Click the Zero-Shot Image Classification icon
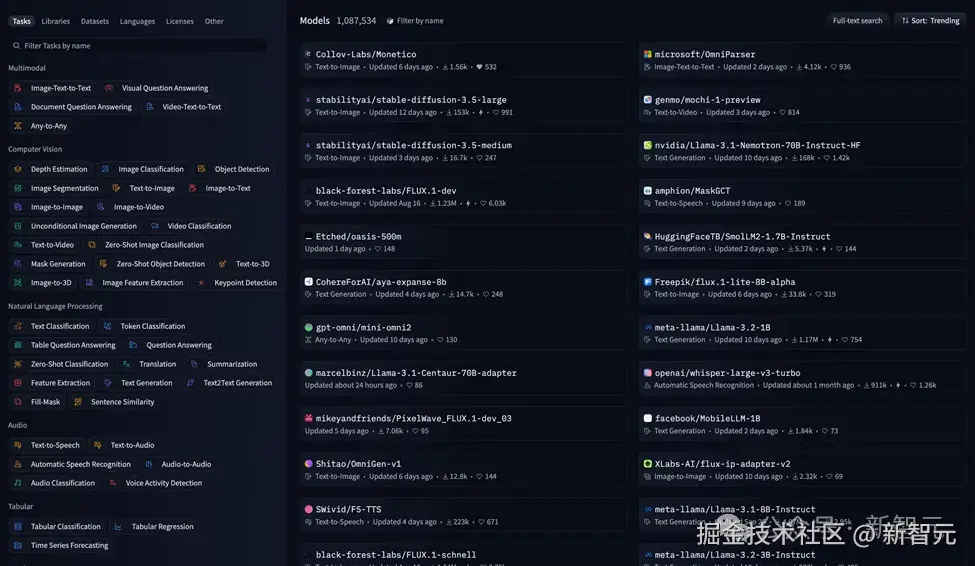The width and height of the screenshot is (975, 566). [92, 245]
